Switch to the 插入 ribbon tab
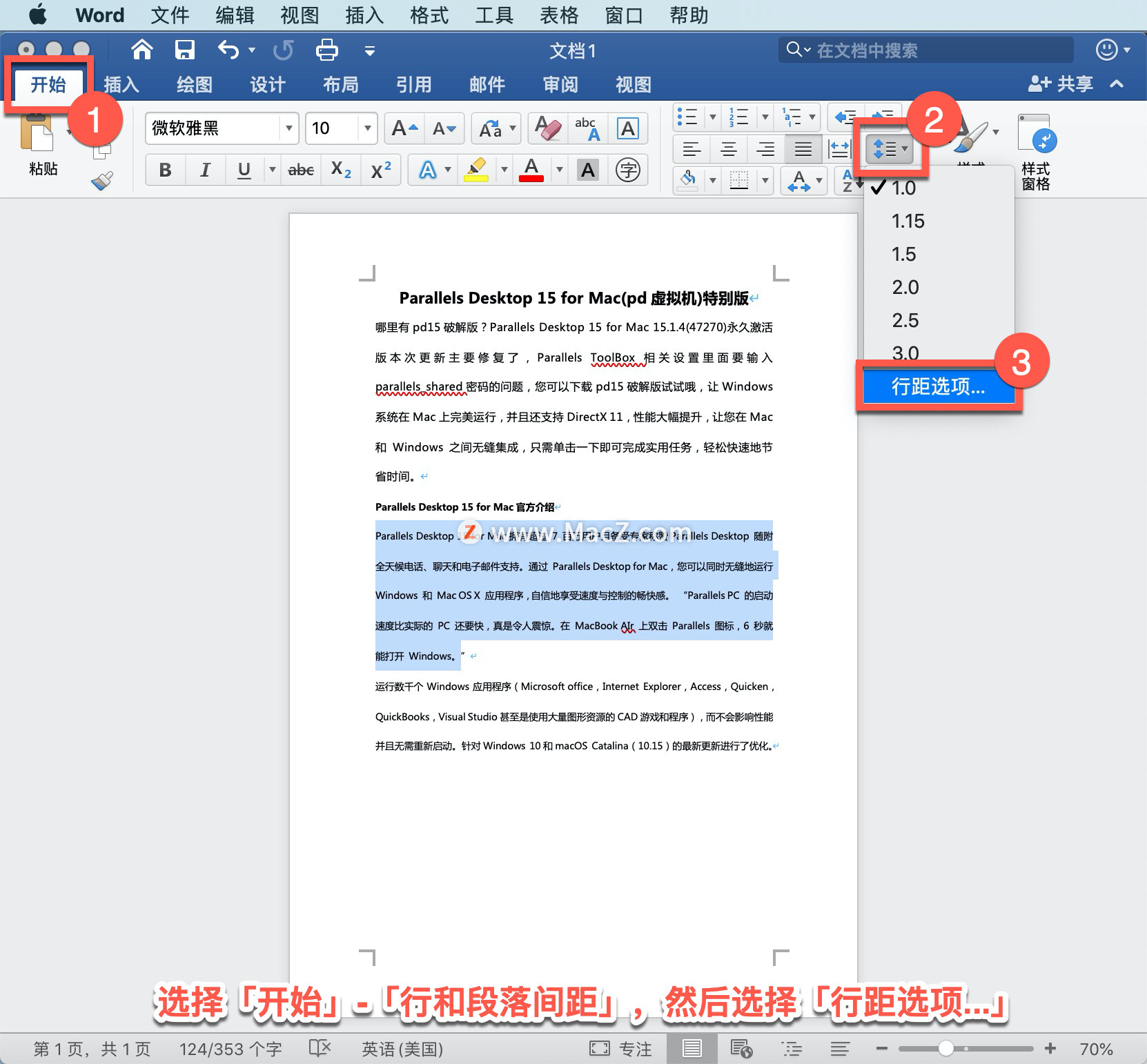Screen dimensions: 1147x1064 pos(121,84)
